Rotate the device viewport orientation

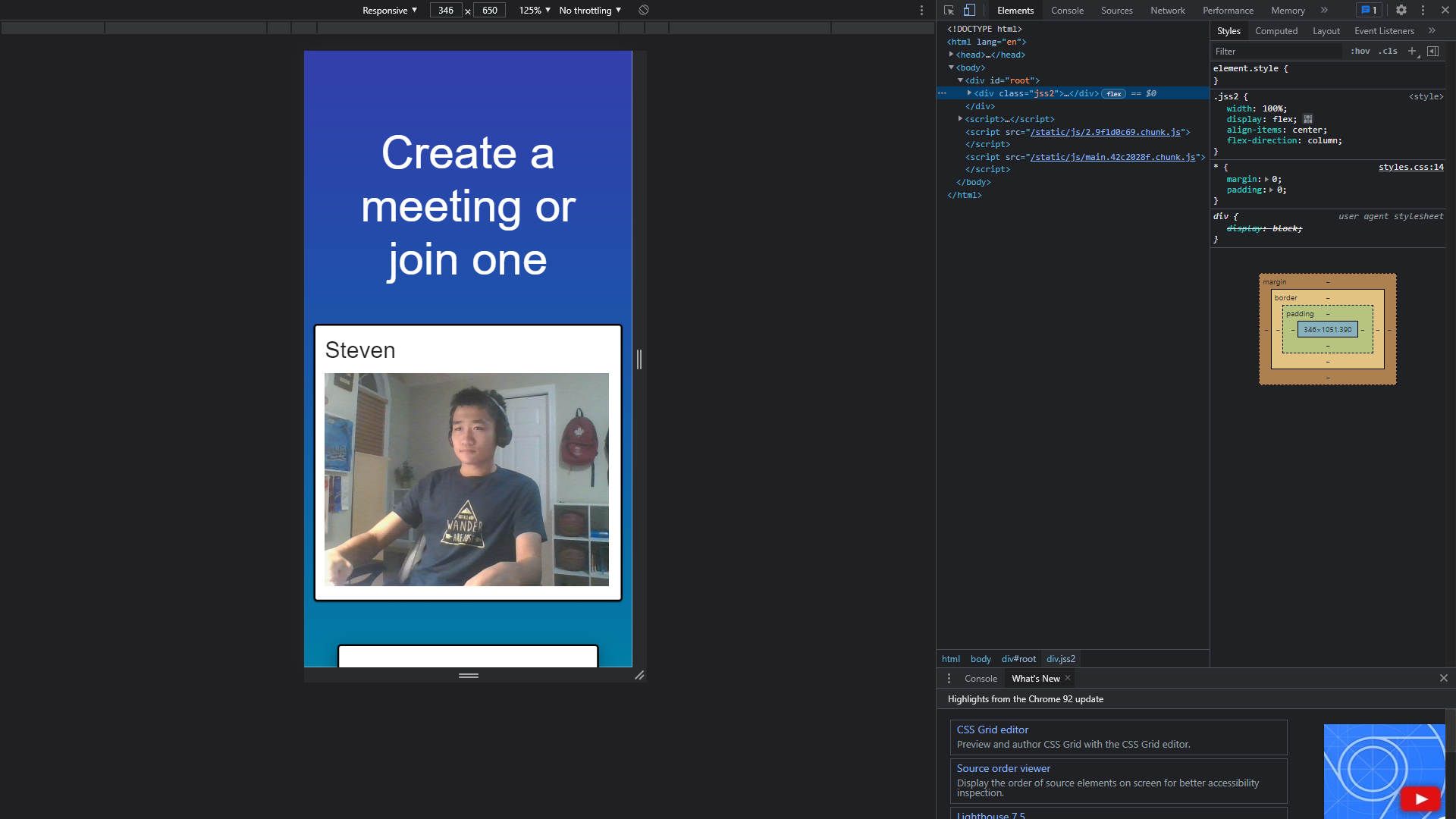coord(644,10)
